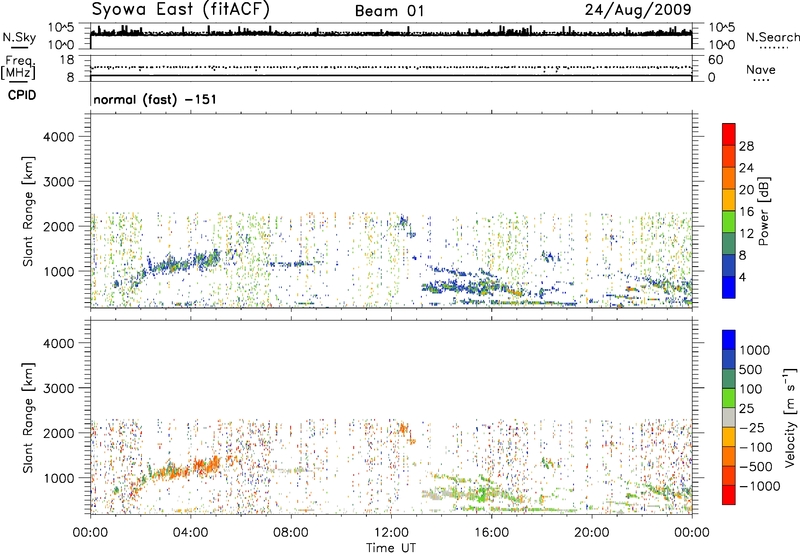Click the 04:00 time axis tick label

click(190, 533)
